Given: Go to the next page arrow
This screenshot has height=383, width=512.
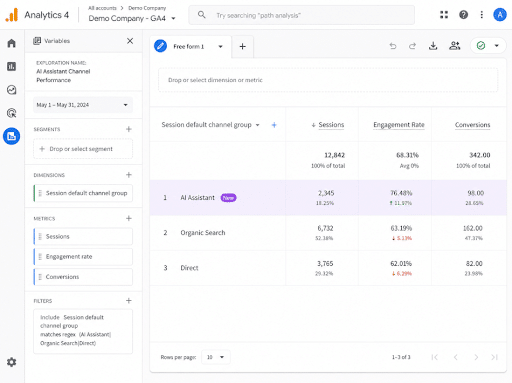Looking at the screenshot, I should click(x=476, y=357).
